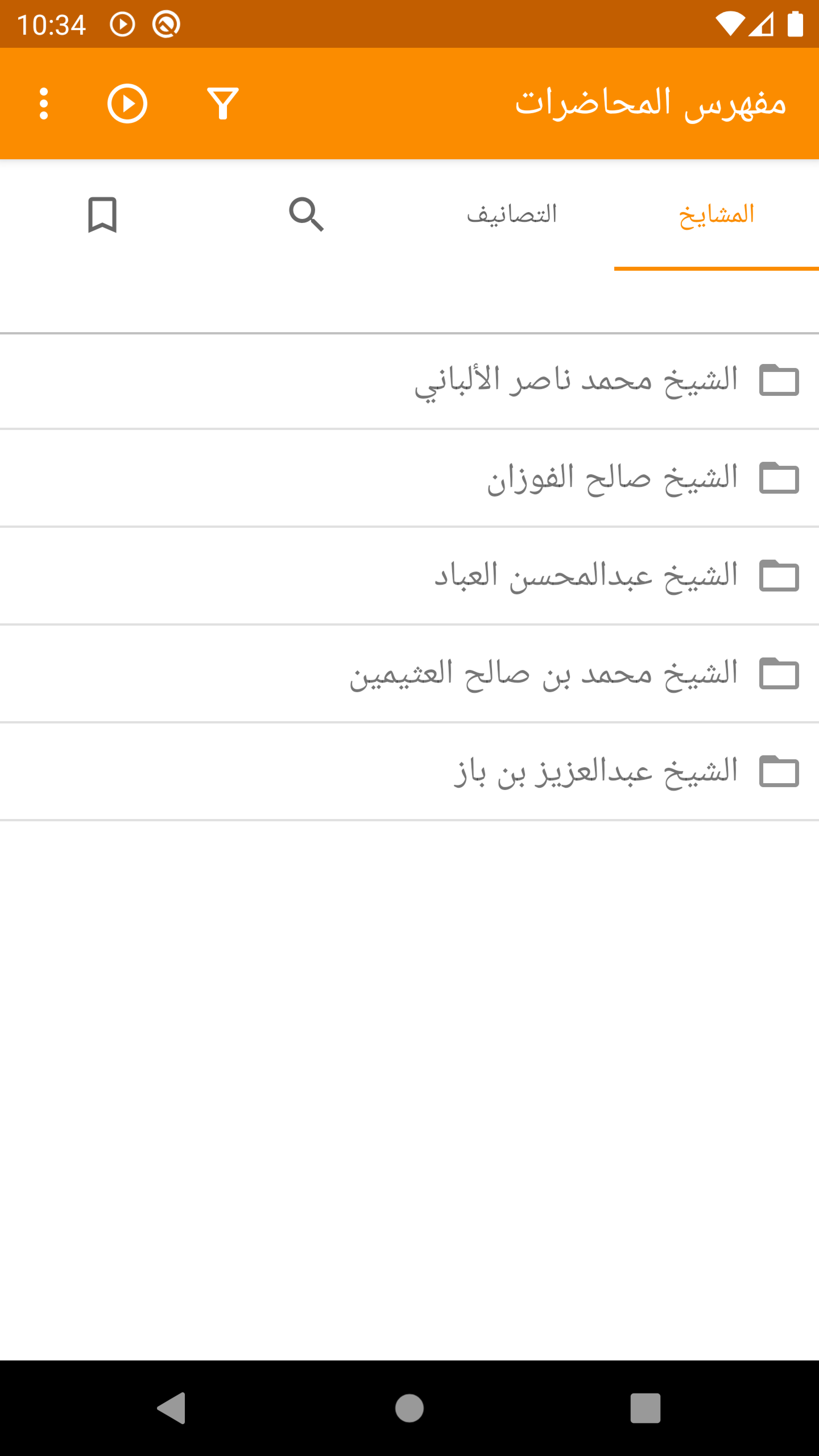Open الشيخ عبدالمحسن العباد lectures
Viewport: 819px width, 1456px height.
(x=586, y=575)
